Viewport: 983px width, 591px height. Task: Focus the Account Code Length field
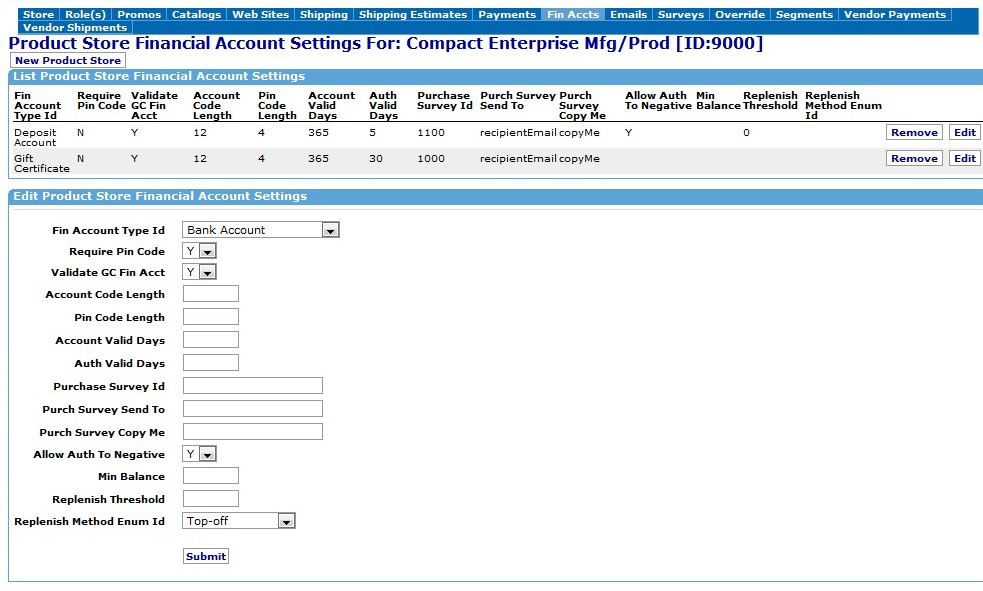click(x=211, y=294)
